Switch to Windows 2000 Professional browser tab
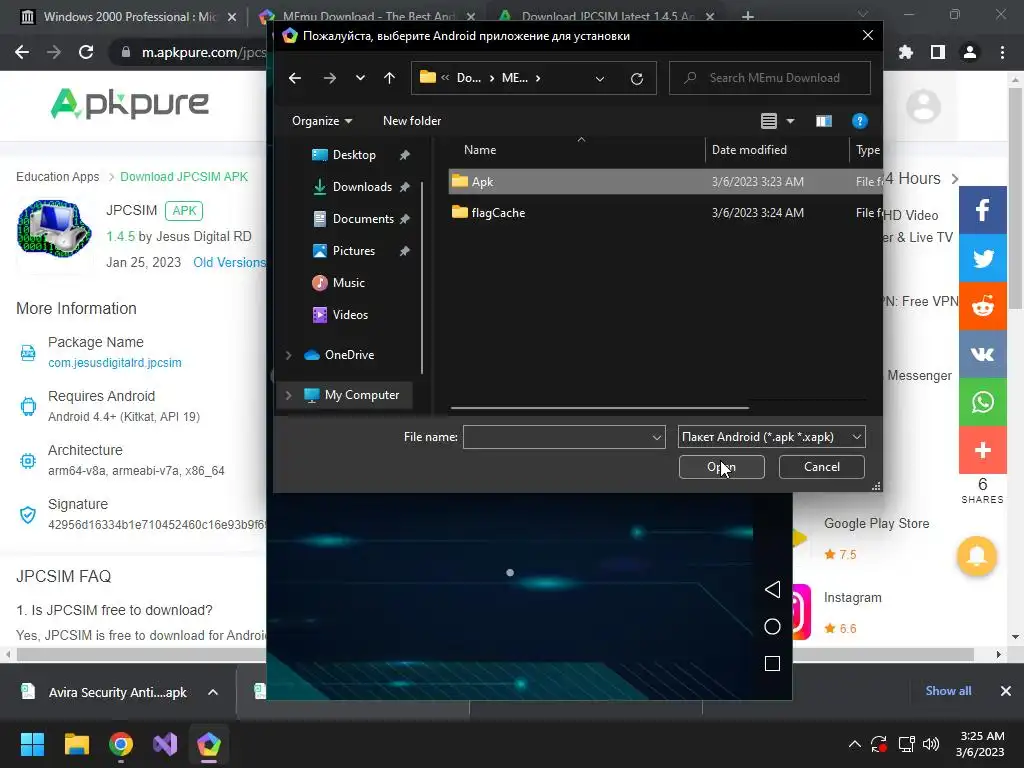 (128, 16)
